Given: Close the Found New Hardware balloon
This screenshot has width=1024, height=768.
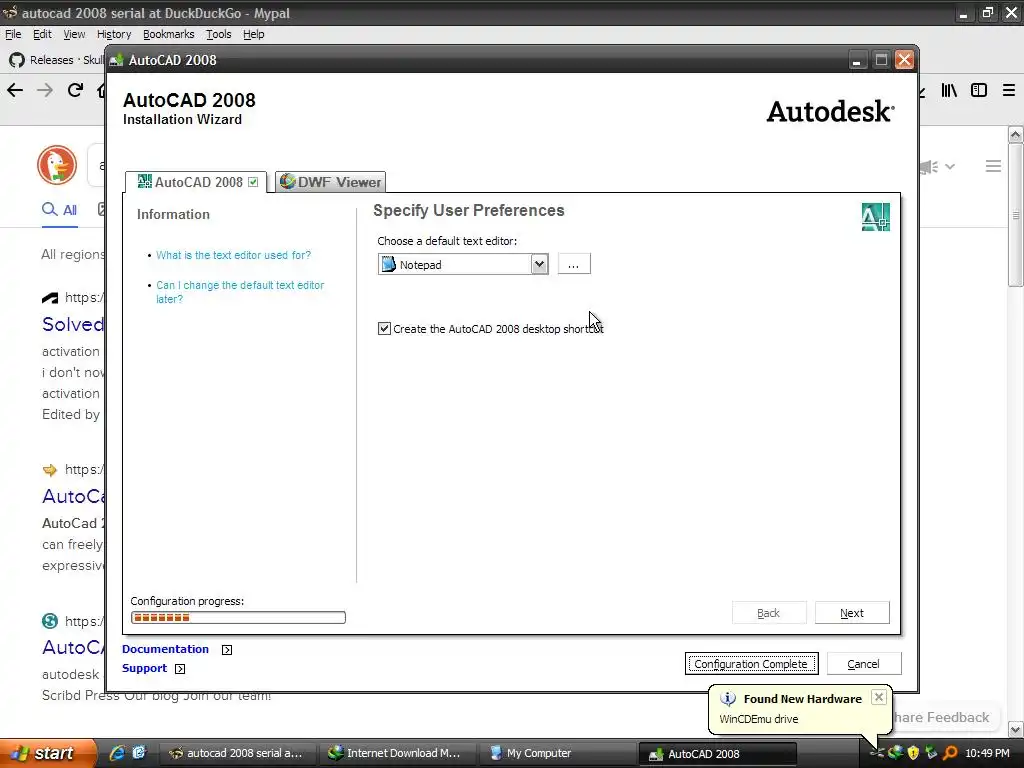Looking at the screenshot, I should coord(879,697).
